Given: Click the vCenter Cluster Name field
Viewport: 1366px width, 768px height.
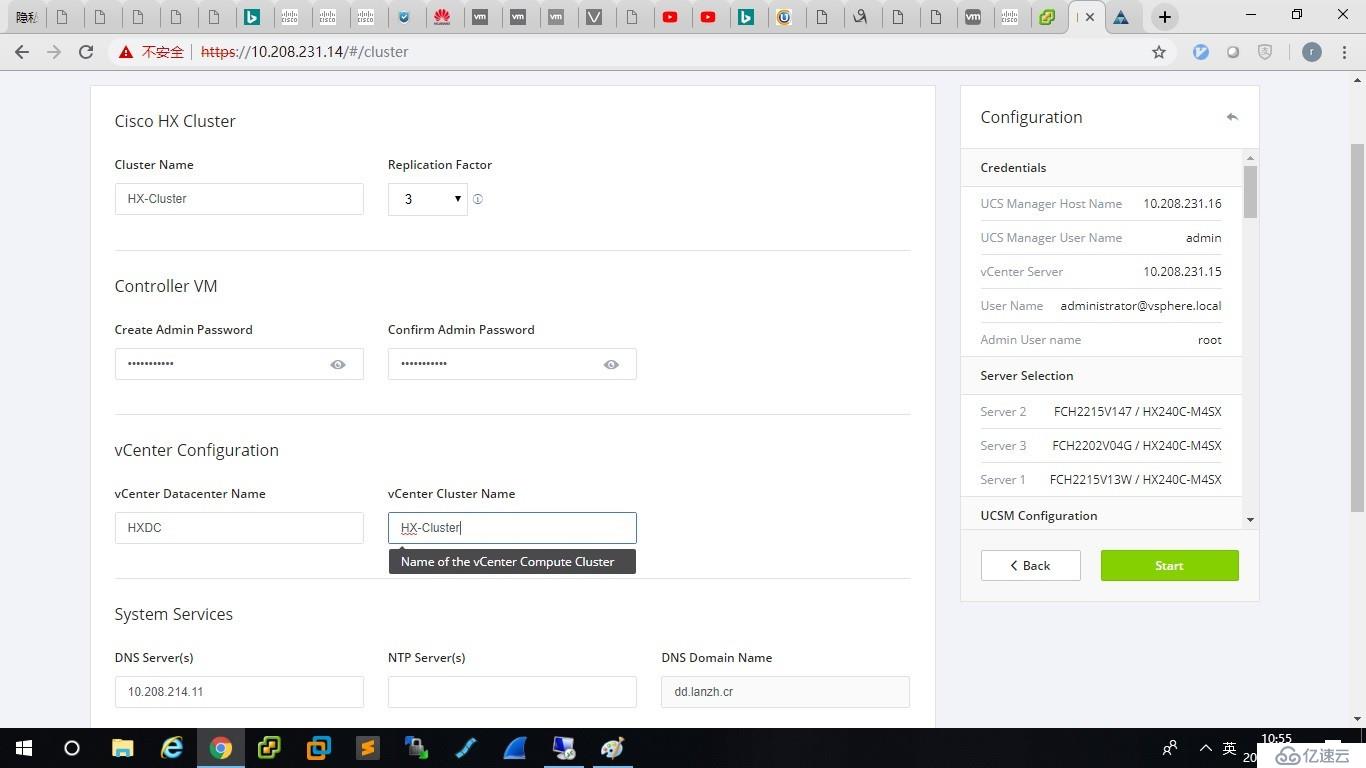Looking at the screenshot, I should (x=512, y=528).
